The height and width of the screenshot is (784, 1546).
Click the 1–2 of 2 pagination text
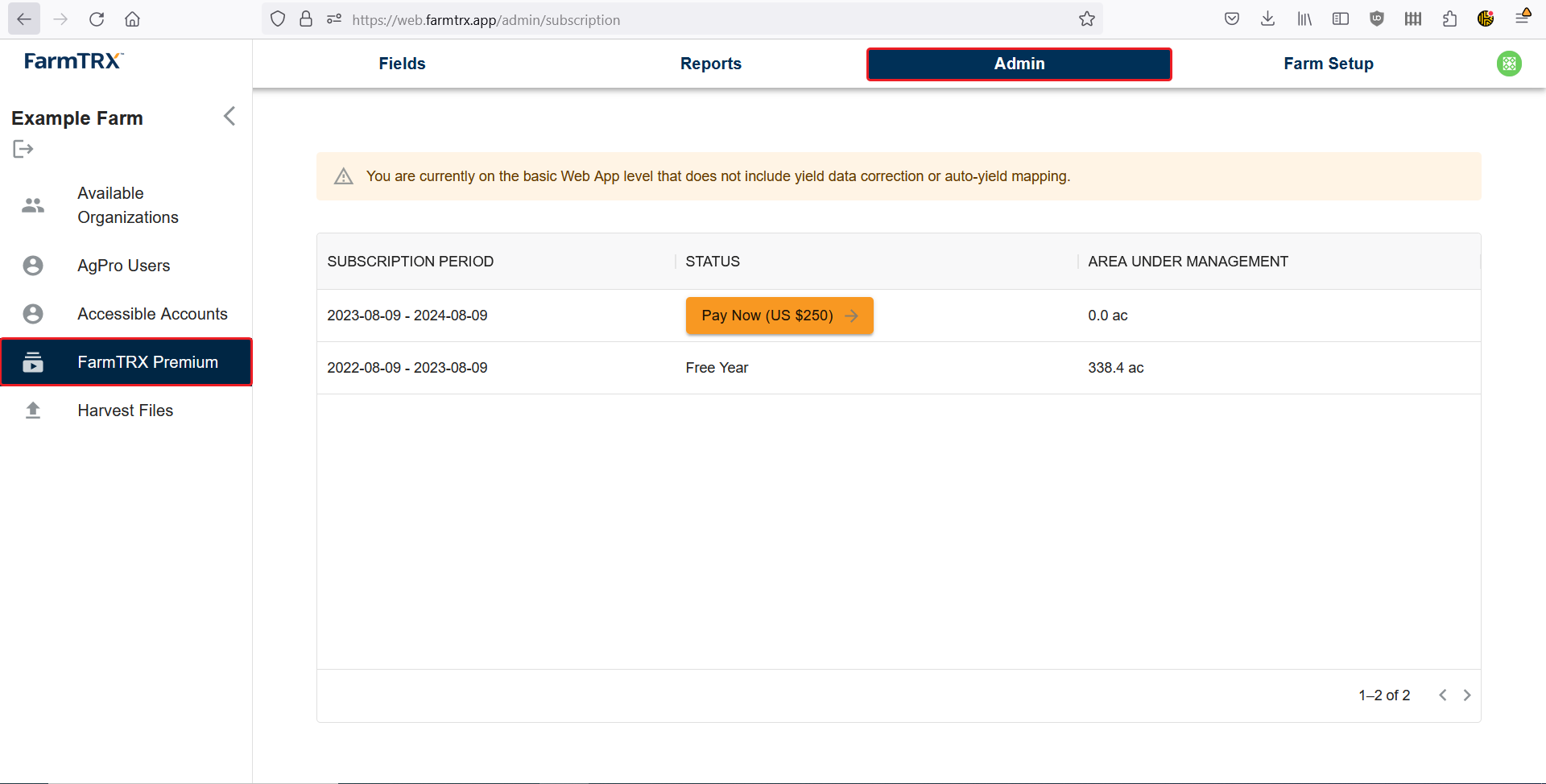pyautogui.click(x=1384, y=695)
